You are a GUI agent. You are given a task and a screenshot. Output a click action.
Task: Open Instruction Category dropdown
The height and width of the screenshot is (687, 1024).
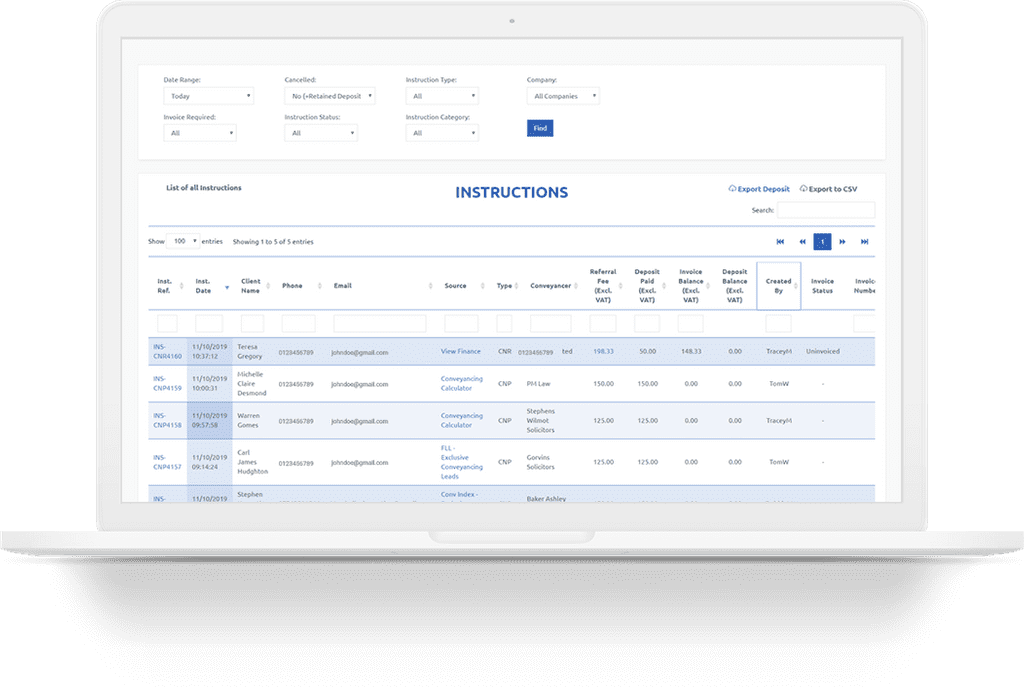click(441, 133)
